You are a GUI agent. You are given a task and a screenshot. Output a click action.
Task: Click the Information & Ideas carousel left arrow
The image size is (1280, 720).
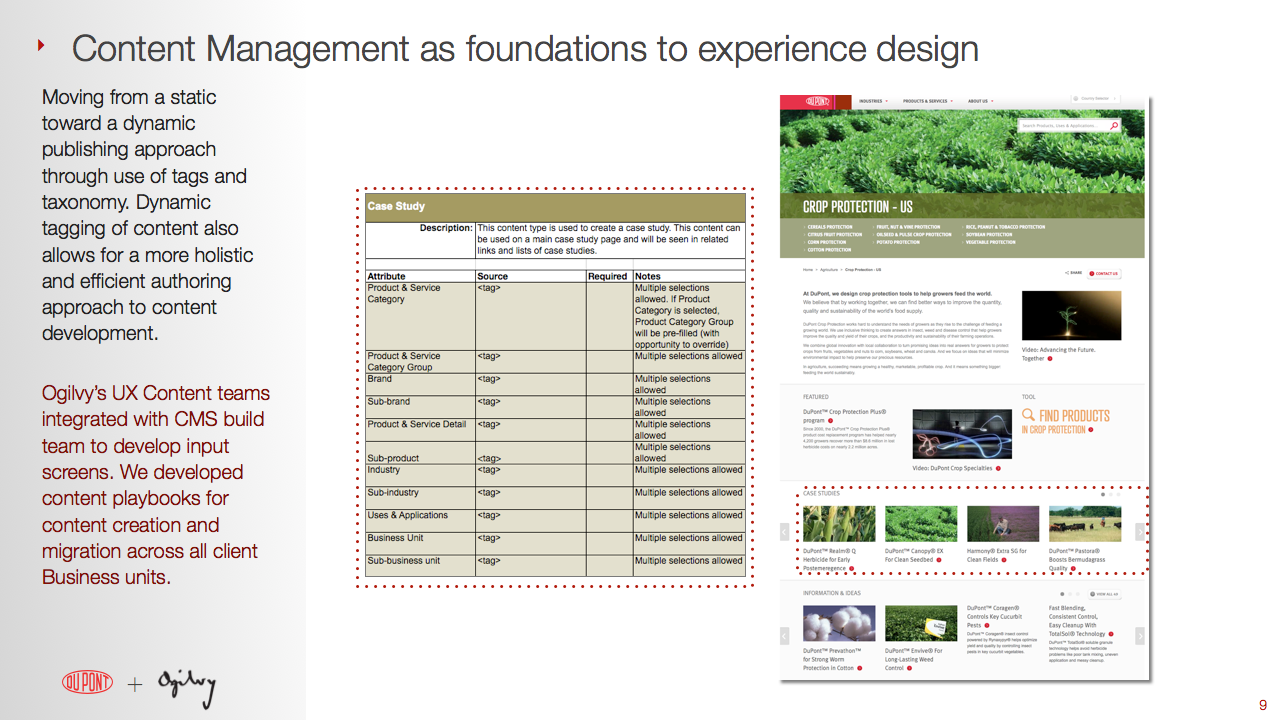[785, 636]
